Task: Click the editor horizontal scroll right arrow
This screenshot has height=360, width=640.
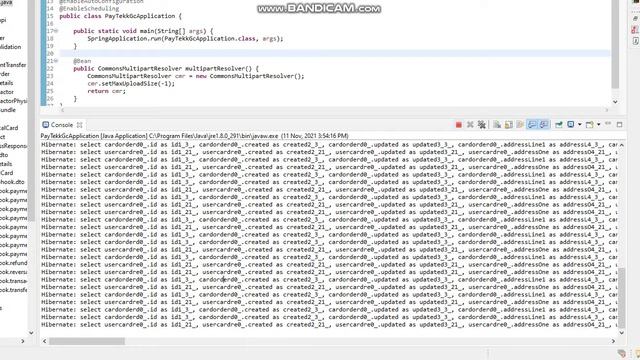Action: (607, 110)
